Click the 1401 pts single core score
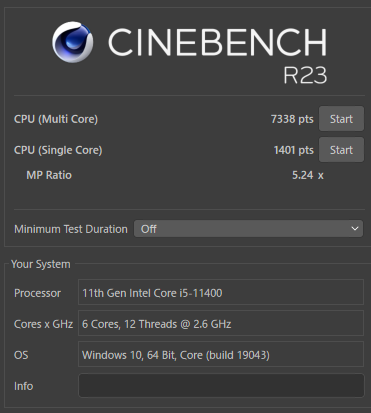The width and height of the screenshot is (371, 413). click(293, 150)
